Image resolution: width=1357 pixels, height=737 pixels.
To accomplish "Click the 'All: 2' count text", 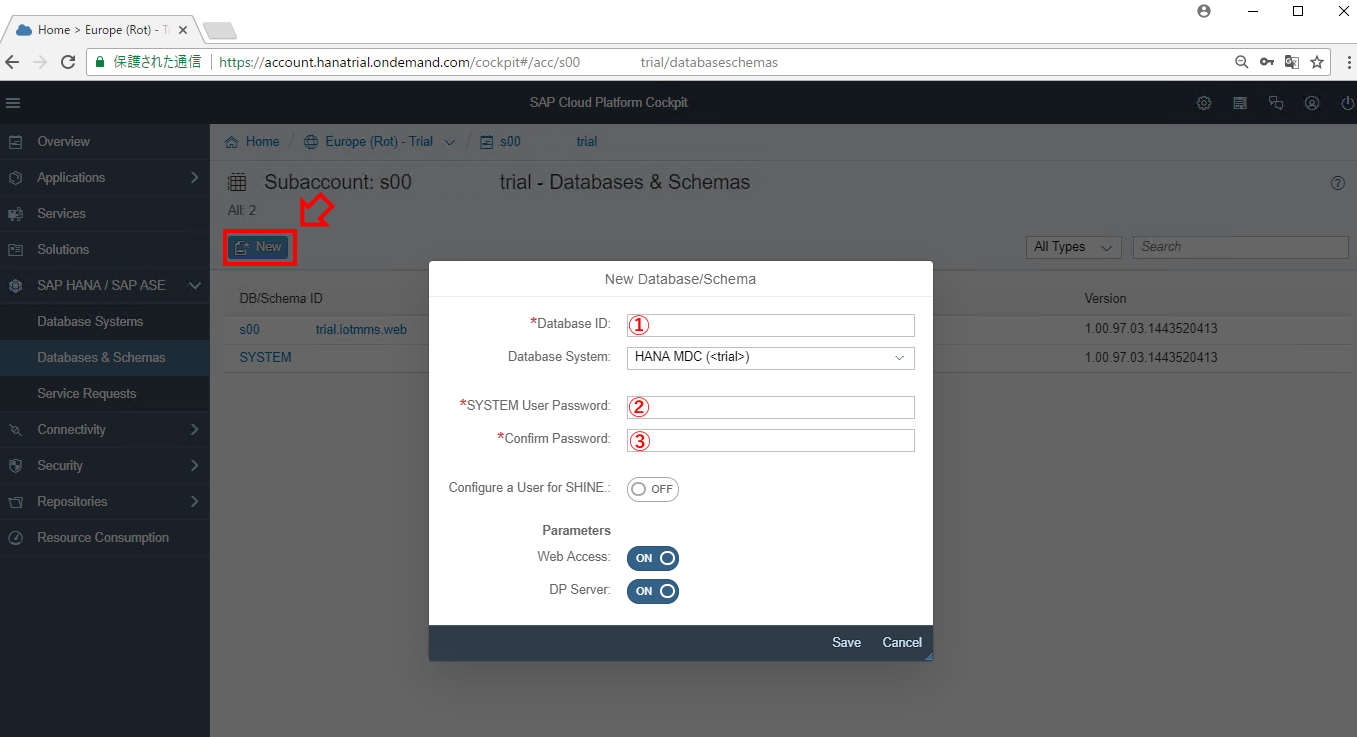I will (x=242, y=211).
